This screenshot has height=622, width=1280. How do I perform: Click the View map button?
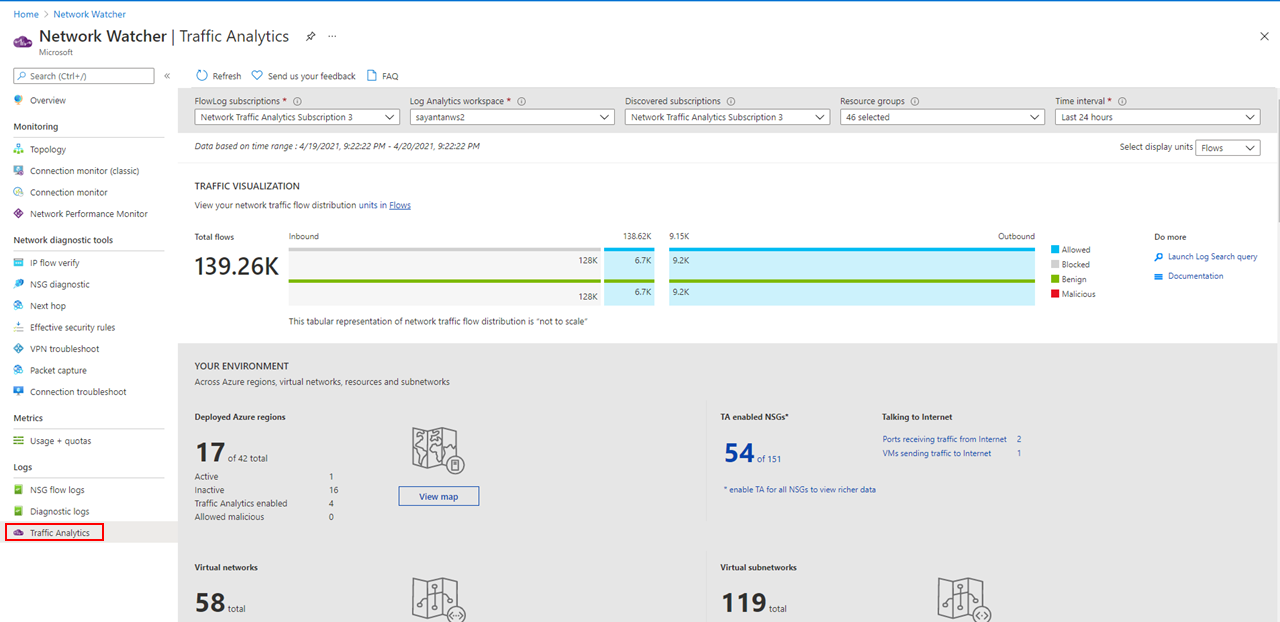pos(438,496)
